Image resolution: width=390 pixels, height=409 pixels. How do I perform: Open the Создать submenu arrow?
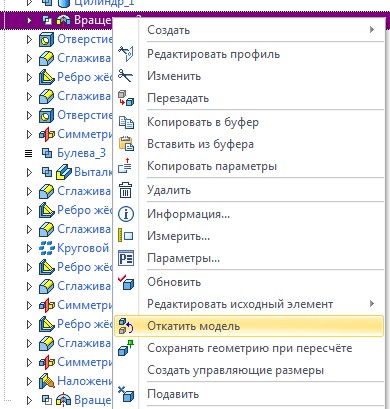coord(372,30)
